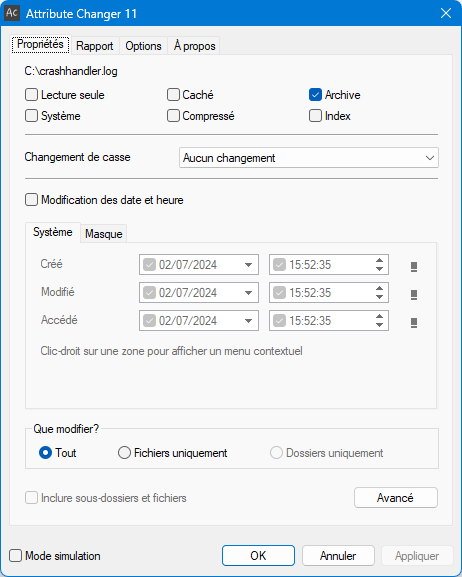The width and height of the screenshot is (462, 577).
Task: Decrease the Modifié time with down arrow
Action: [x=380, y=297]
